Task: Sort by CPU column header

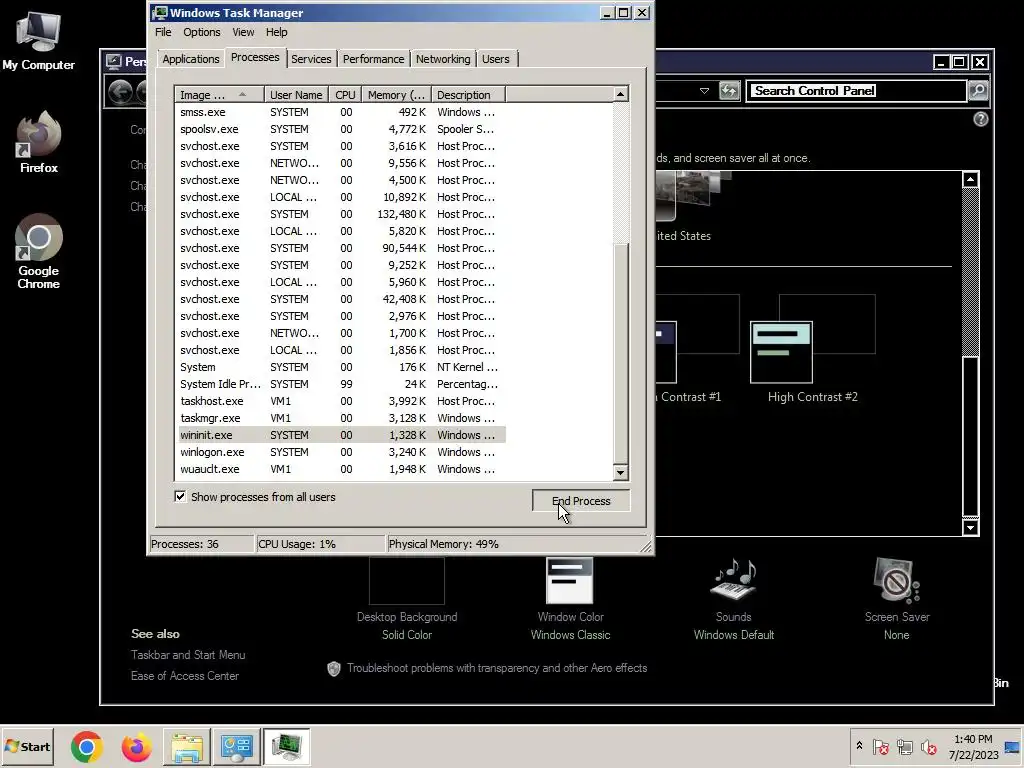Action: (345, 95)
